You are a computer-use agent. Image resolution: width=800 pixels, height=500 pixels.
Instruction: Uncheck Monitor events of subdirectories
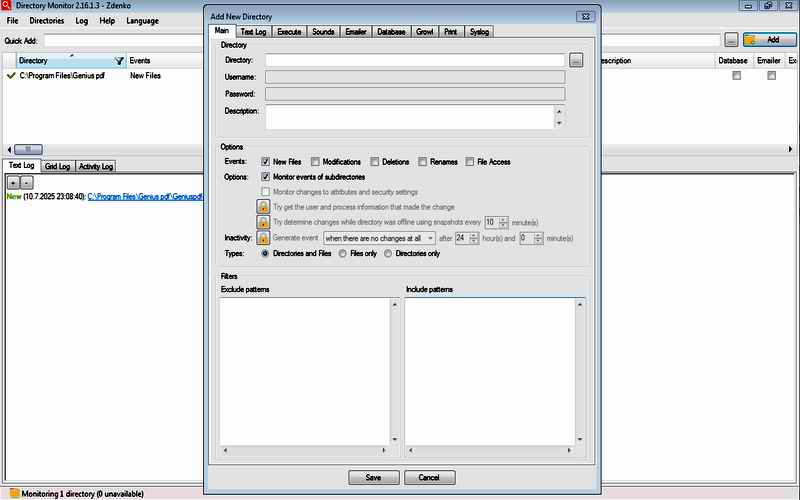(x=266, y=176)
